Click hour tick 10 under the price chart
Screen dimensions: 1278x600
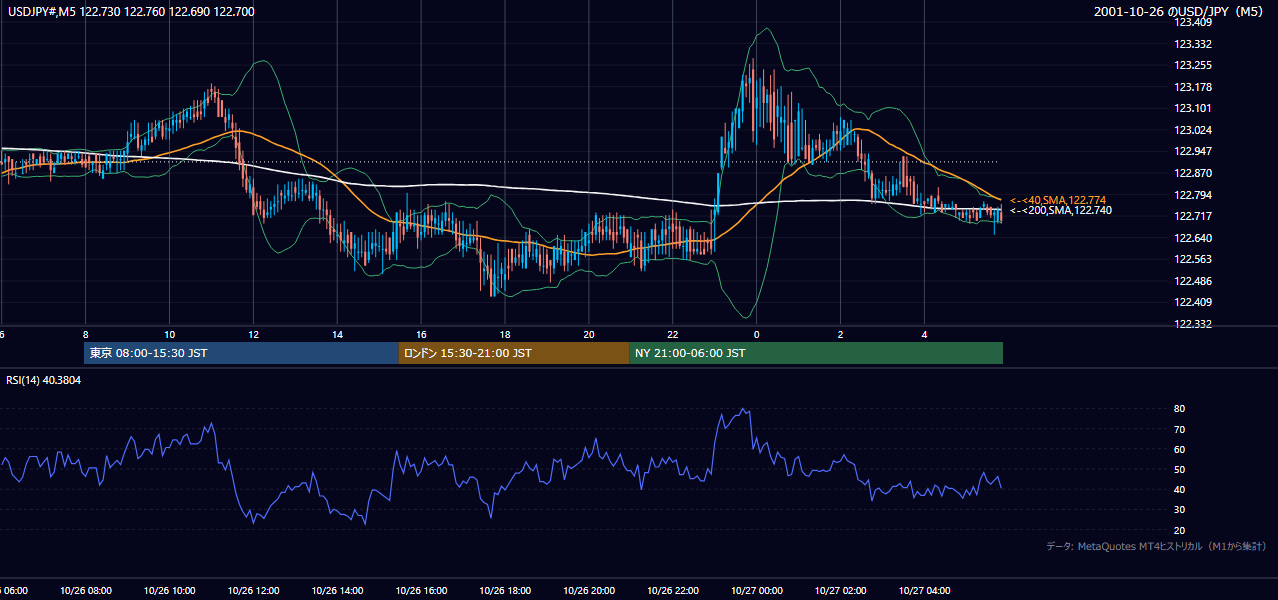point(170,335)
